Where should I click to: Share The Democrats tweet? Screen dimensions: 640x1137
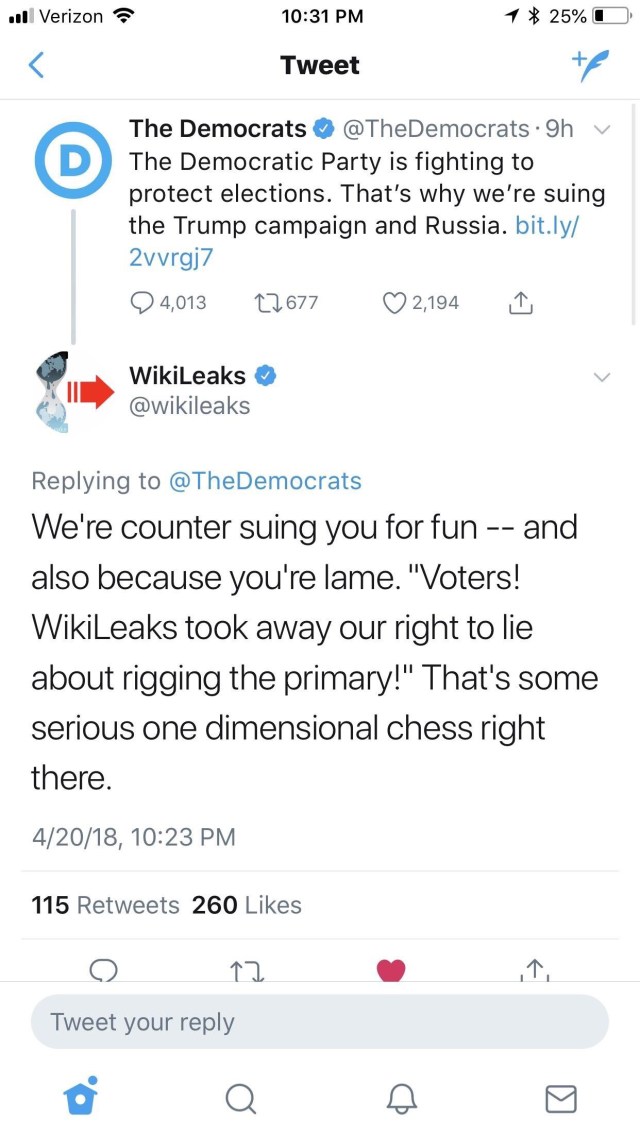pos(520,302)
